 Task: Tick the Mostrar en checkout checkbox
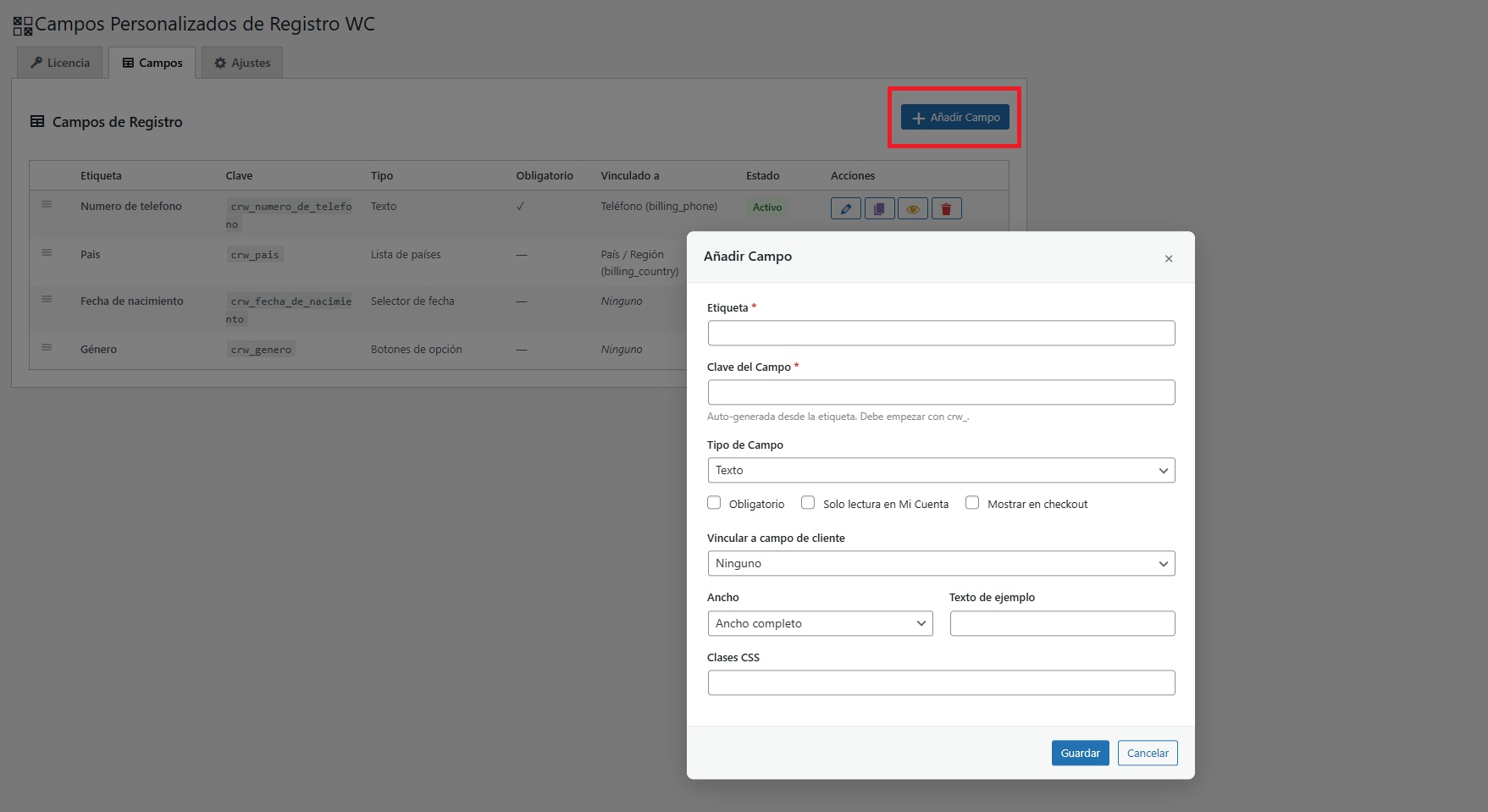point(972,503)
